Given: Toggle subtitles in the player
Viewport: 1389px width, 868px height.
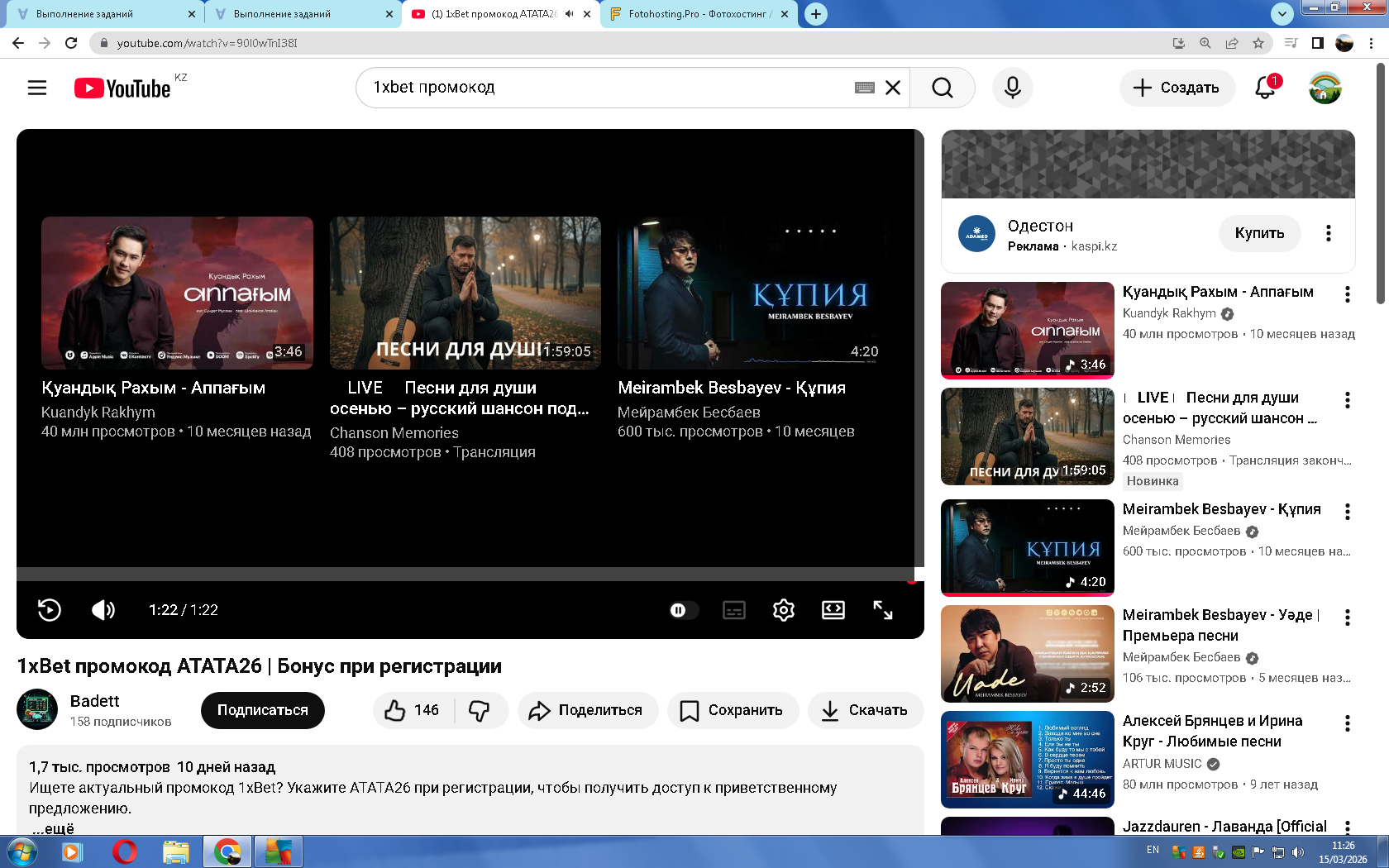Looking at the screenshot, I should point(733,610).
